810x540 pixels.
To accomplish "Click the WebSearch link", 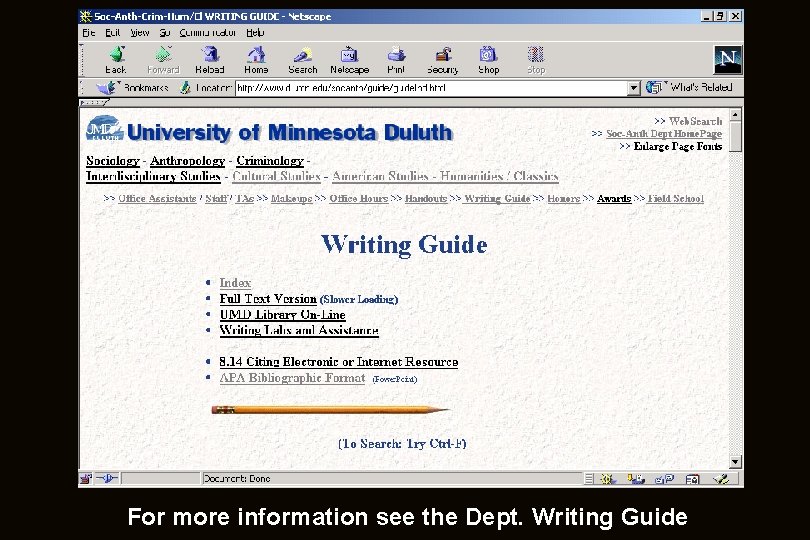I will pyautogui.click(x=695, y=121).
